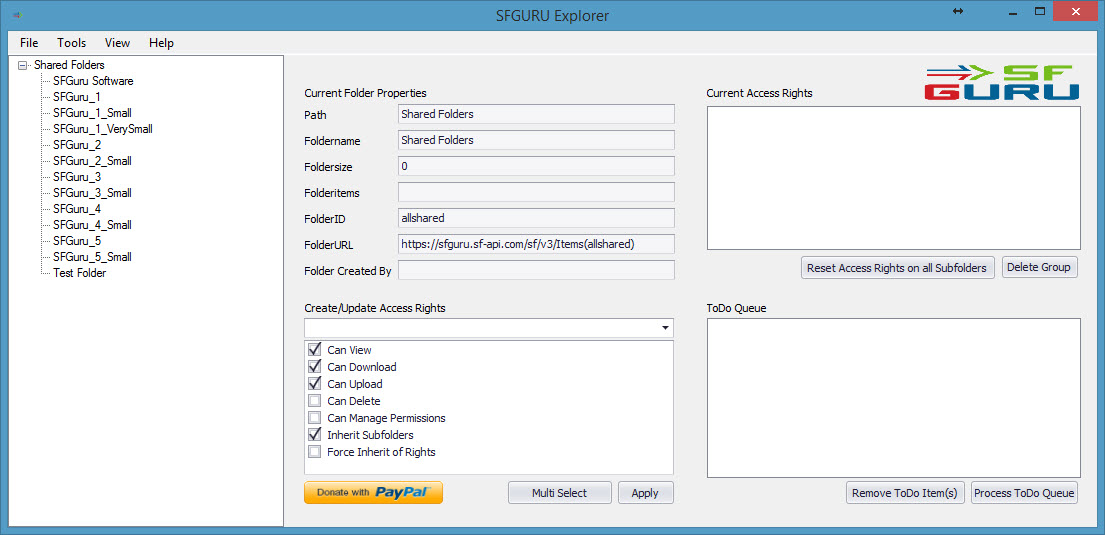The height and width of the screenshot is (535, 1105).
Task: Select the Shared Folders root item
Action: [69, 65]
